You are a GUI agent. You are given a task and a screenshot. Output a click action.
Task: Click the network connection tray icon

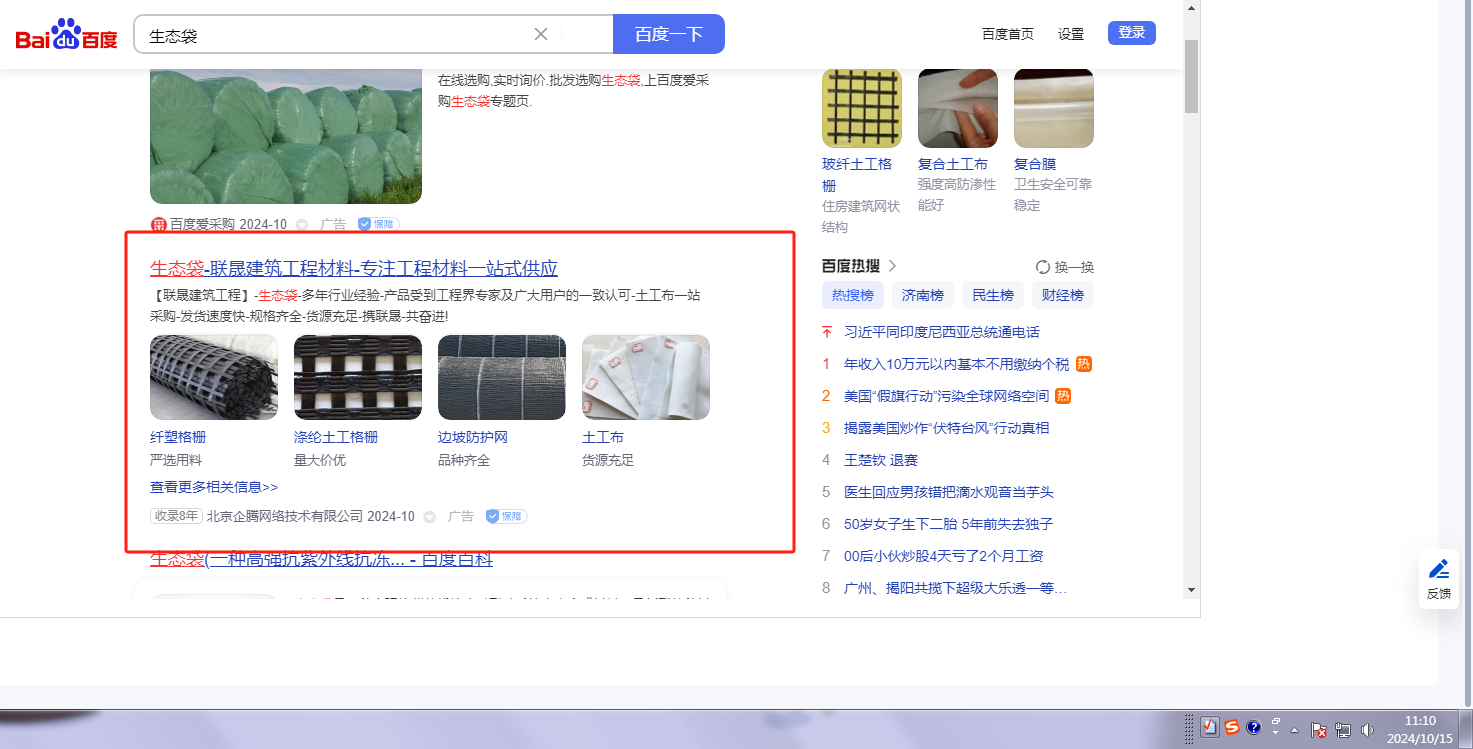point(1344,730)
